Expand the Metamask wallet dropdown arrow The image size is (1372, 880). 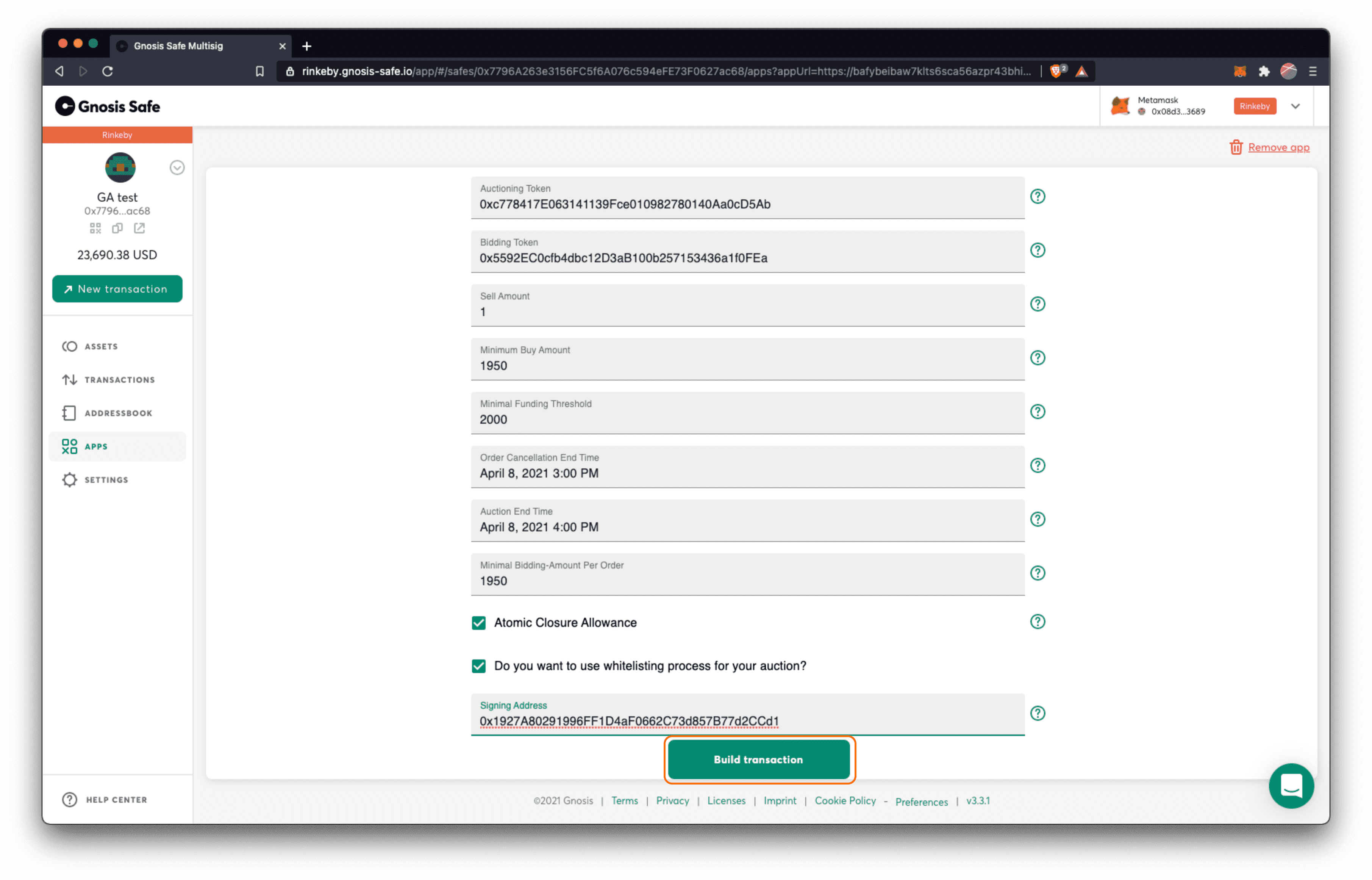click(1295, 106)
